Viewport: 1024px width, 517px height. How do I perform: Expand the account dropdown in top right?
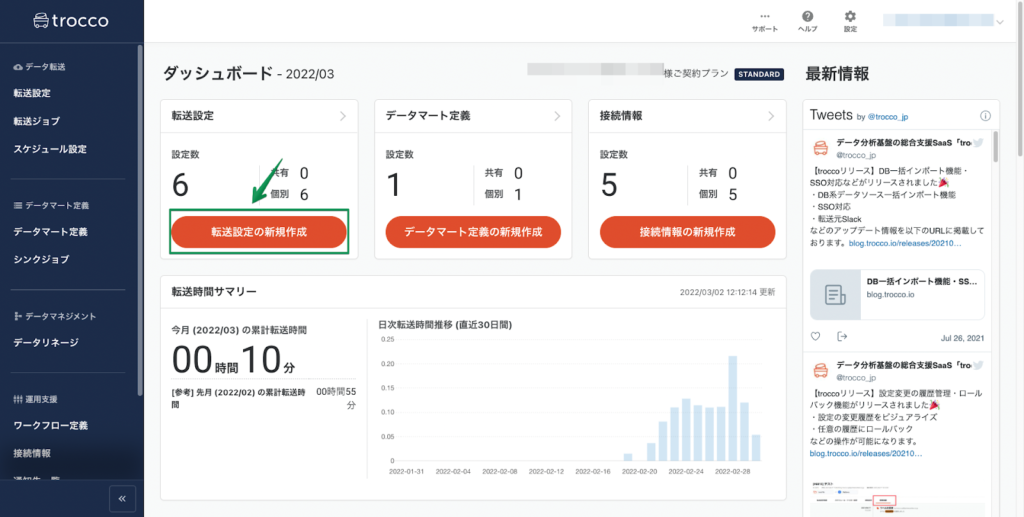[1000, 21]
